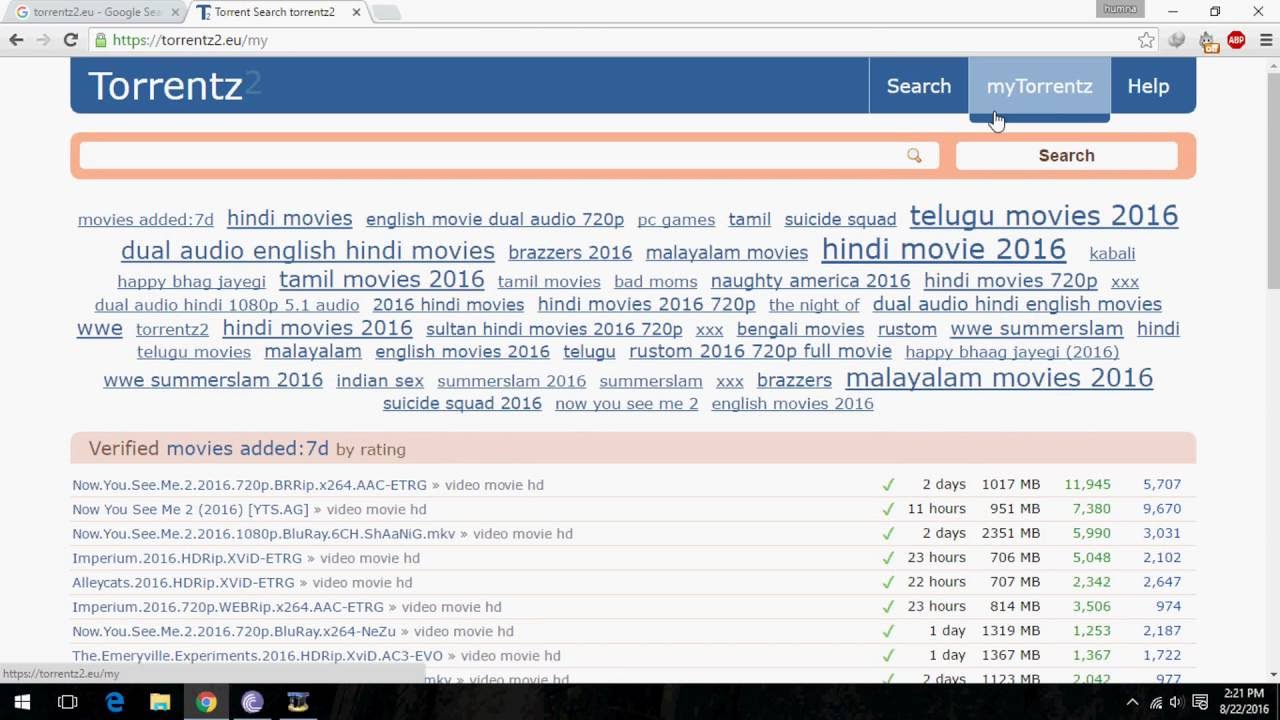Click the 'bad moms' tag

click(x=655, y=282)
